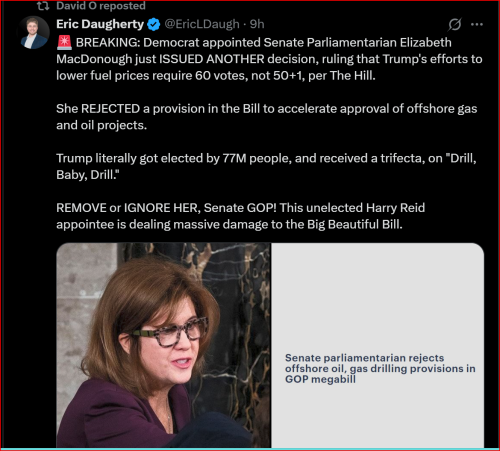Open the "David O reposted" link

coord(101,6)
